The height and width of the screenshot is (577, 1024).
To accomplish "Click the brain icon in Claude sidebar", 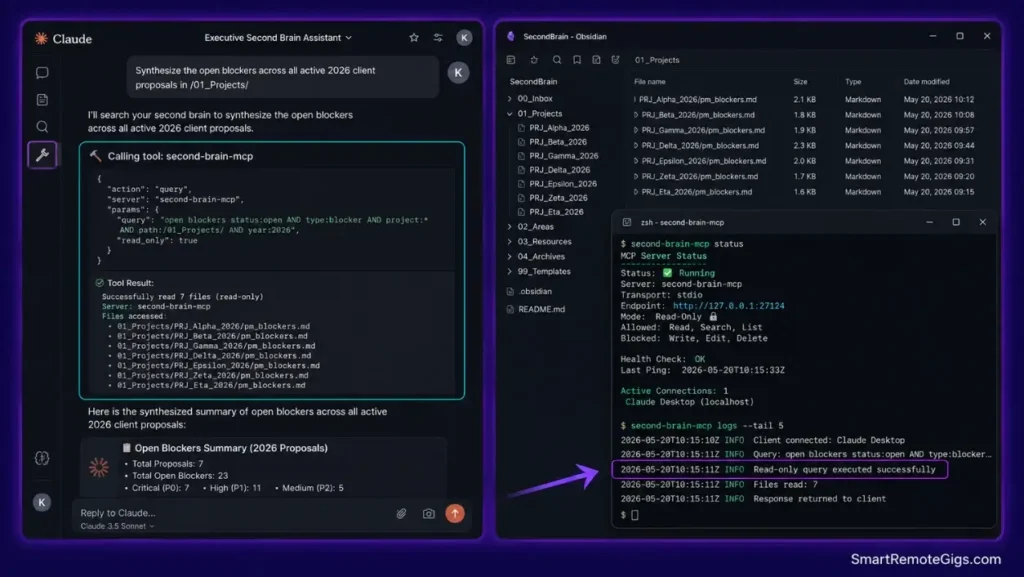I will tap(42, 458).
